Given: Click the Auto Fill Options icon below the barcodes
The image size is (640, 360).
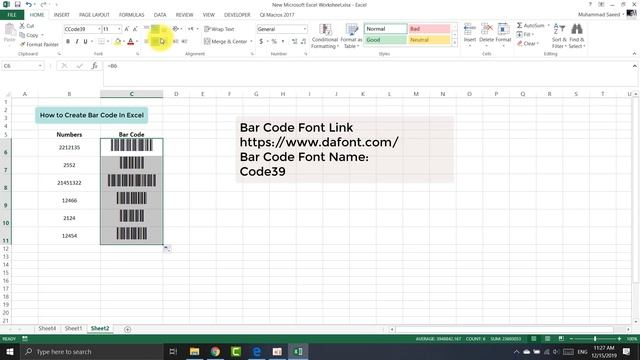Looking at the screenshot, I should pyautogui.click(x=167, y=249).
